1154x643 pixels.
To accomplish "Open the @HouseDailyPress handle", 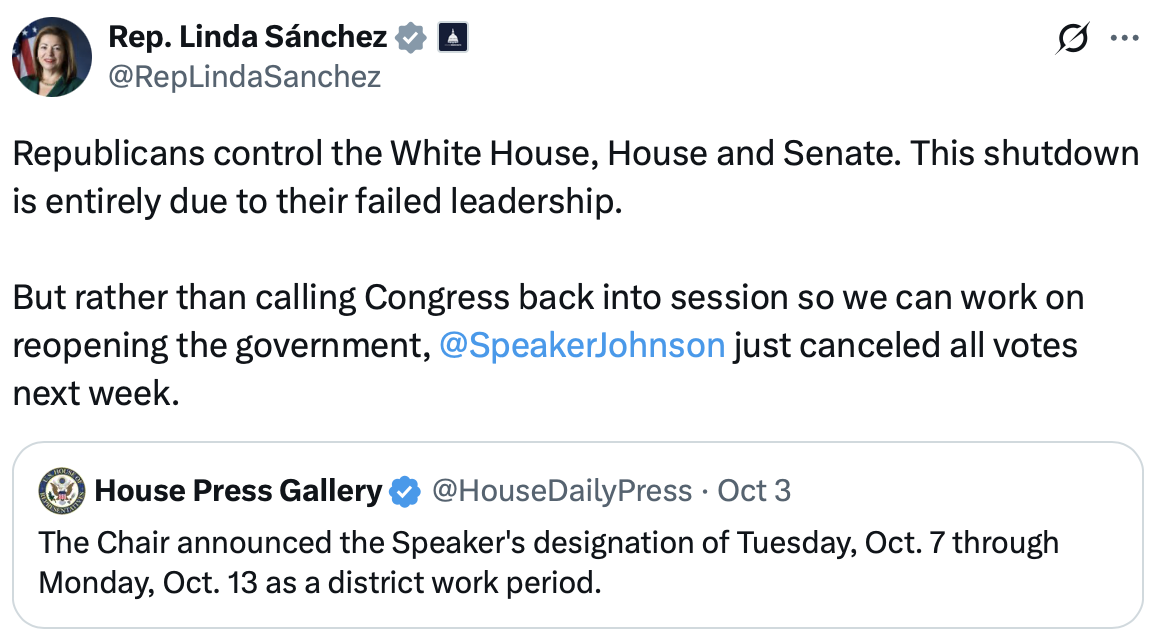I will tap(562, 490).
